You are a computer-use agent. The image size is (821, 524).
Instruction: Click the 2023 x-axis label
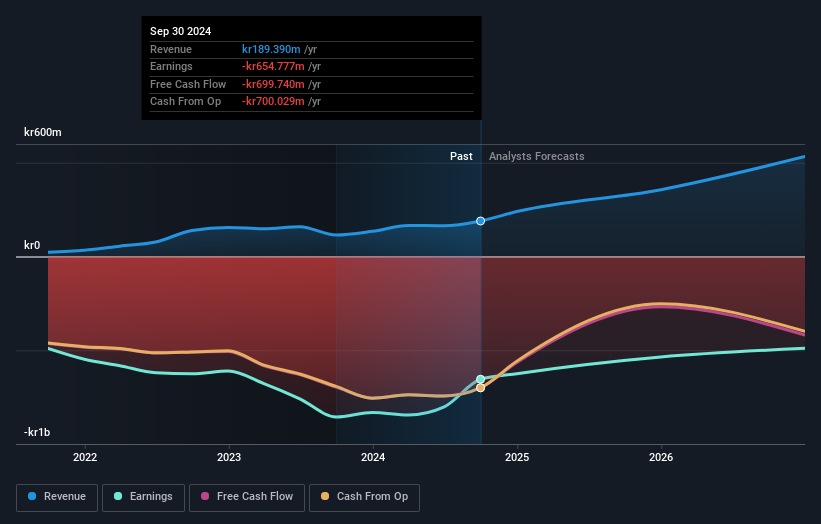(x=229, y=457)
